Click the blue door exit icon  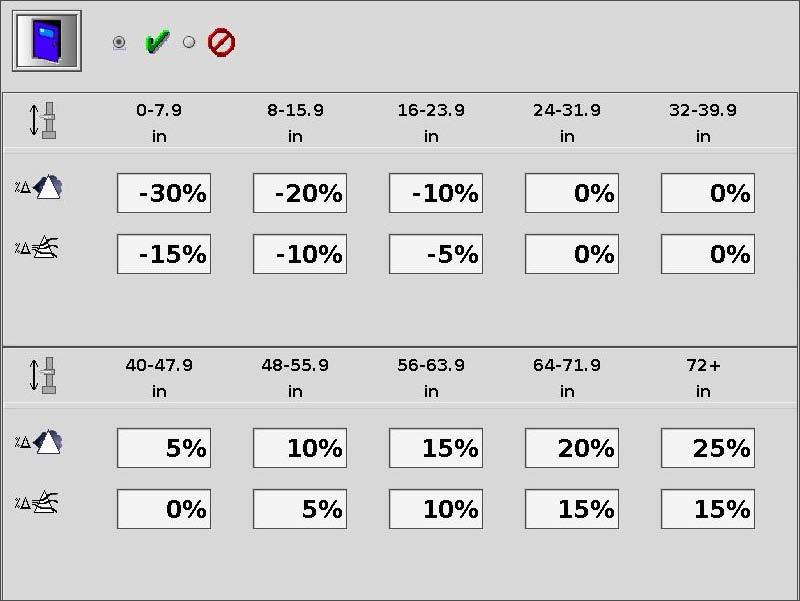pos(46,41)
